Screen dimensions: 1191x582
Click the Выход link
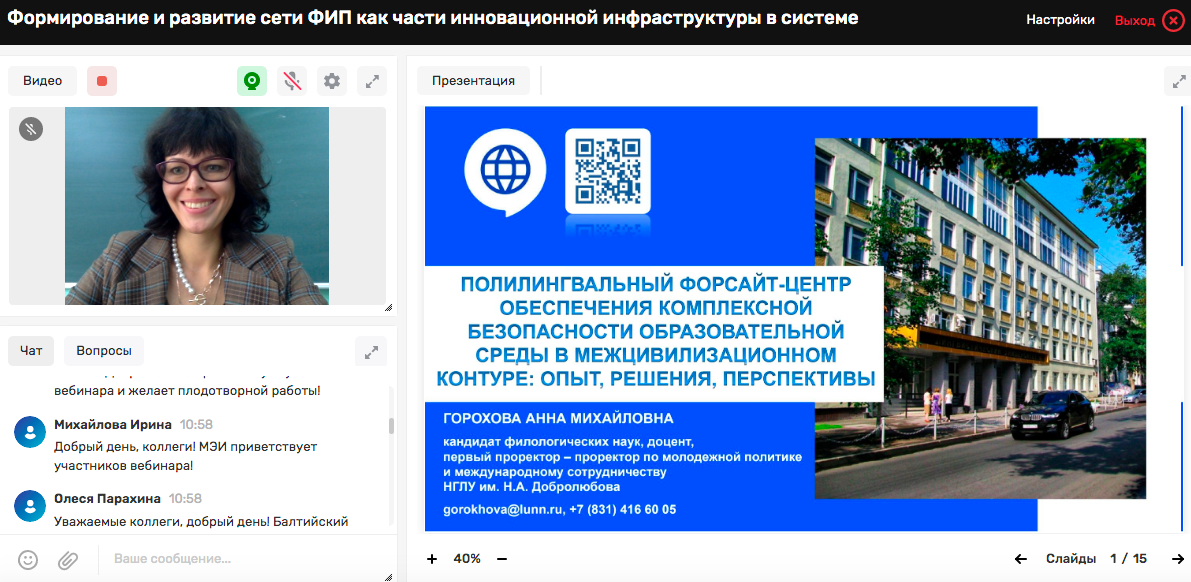click(1135, 21)
